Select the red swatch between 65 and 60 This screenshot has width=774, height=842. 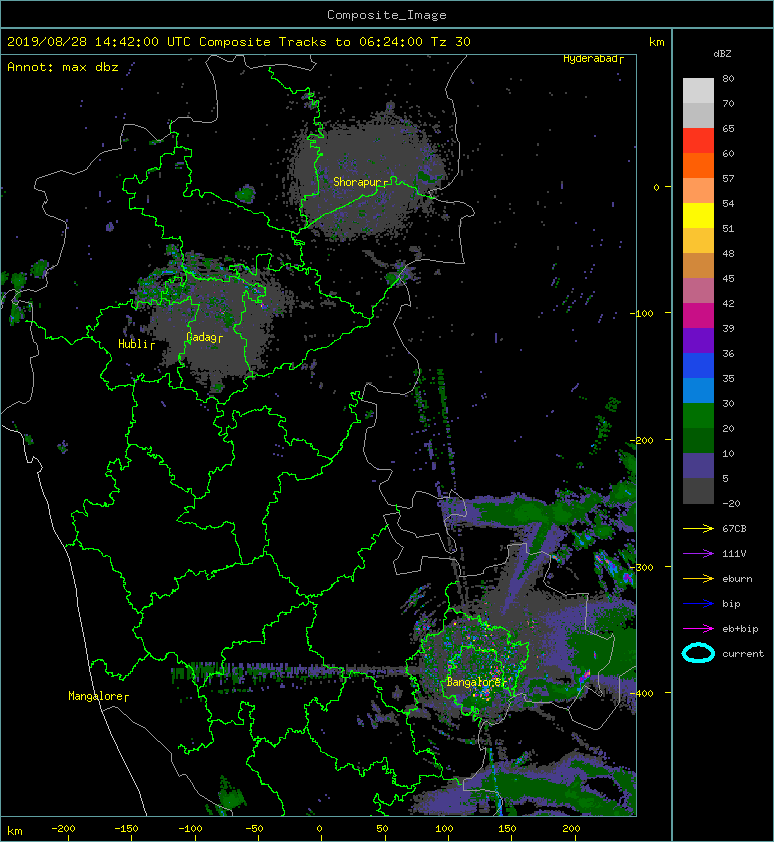pos(698,141)
